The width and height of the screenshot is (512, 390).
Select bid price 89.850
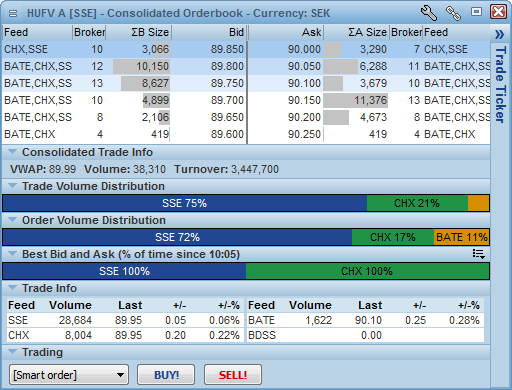pyautogui.click(x=227, y=49)
